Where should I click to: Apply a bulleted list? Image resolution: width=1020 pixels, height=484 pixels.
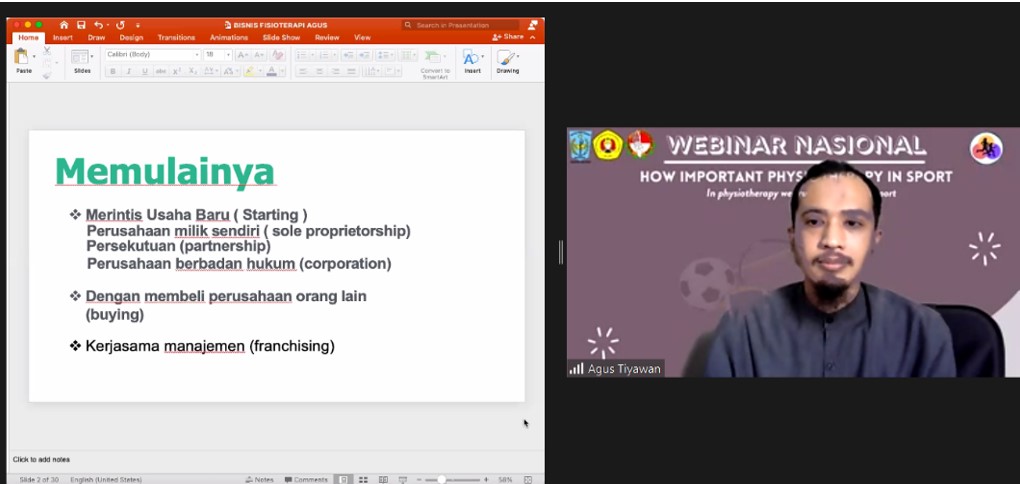304,55
